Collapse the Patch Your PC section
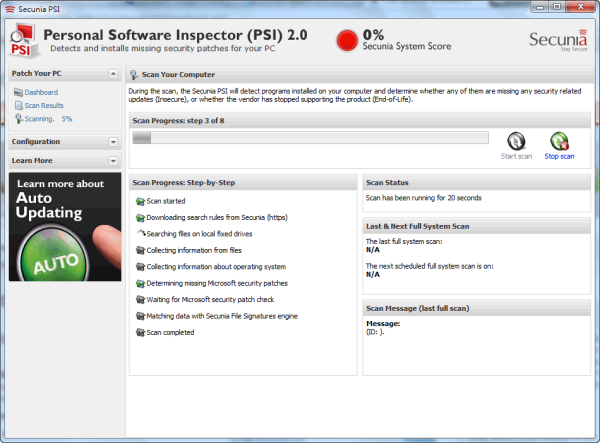This screenshot has height=443, width=600. (113, 73)
